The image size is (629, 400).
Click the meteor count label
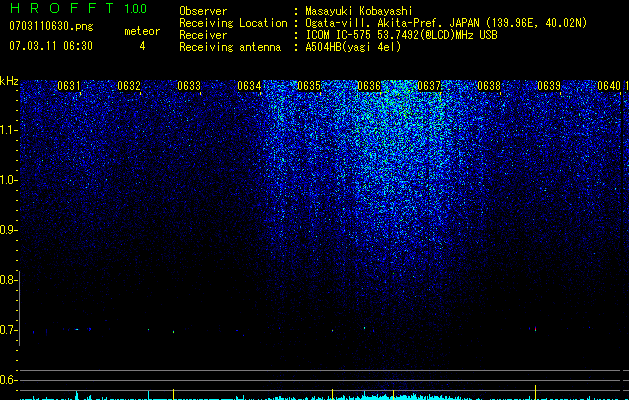142,31
